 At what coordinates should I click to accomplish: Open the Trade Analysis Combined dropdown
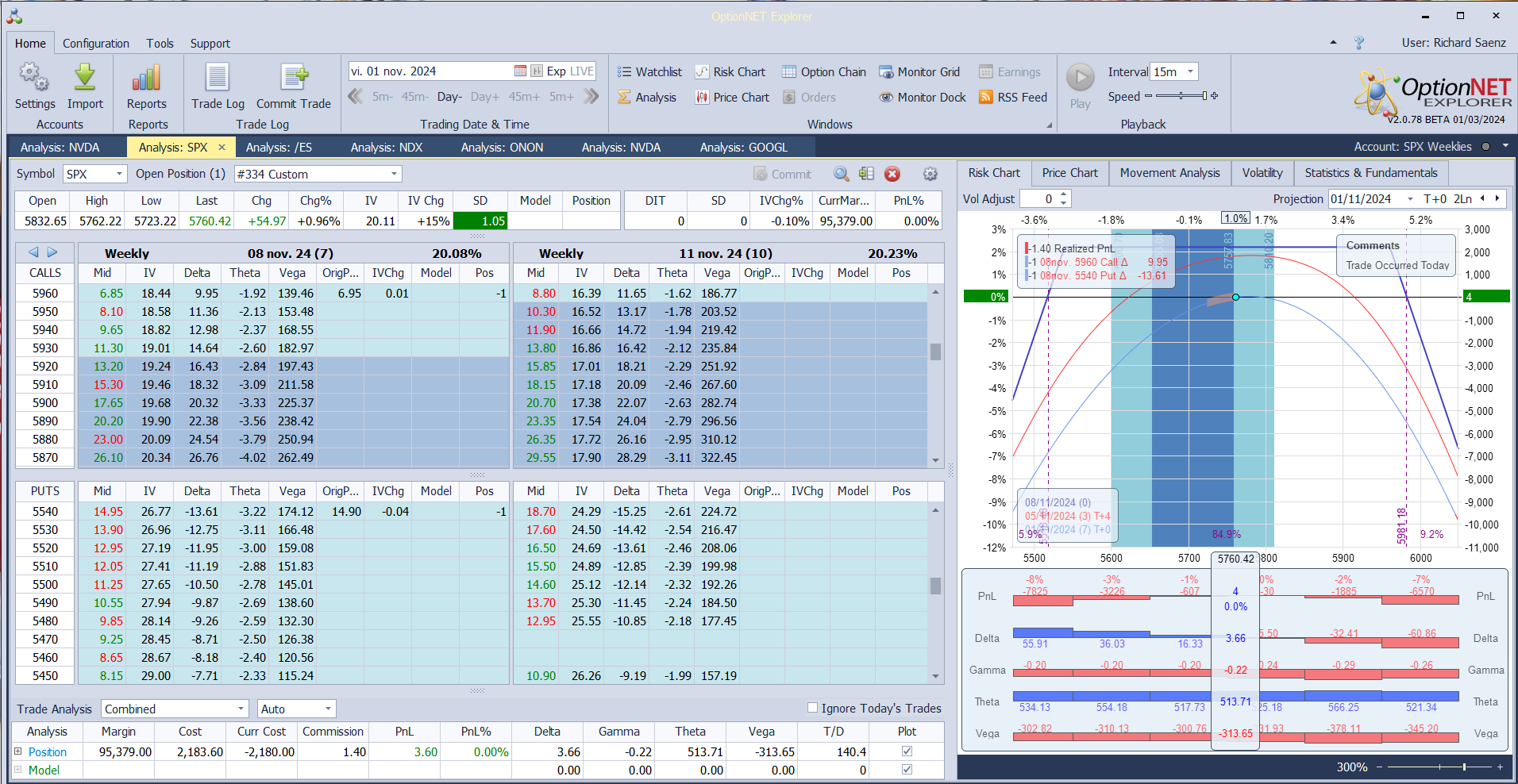pyautogui.click(x=241, y=709)
